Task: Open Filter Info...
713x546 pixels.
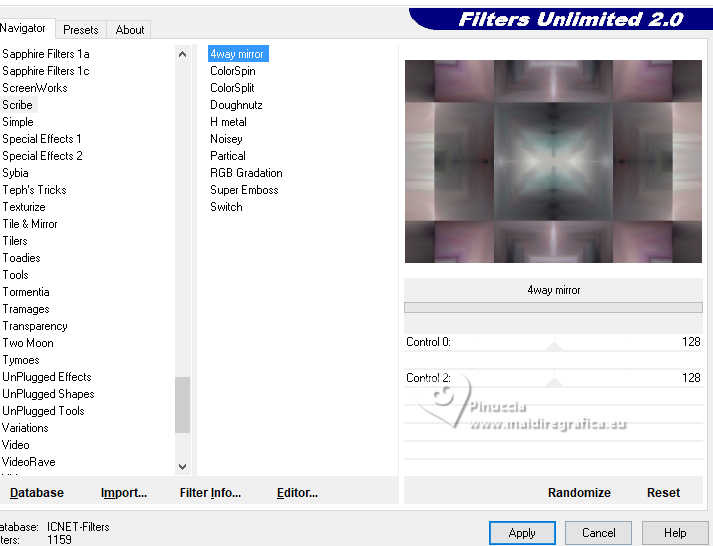Action: coord(210,493)
